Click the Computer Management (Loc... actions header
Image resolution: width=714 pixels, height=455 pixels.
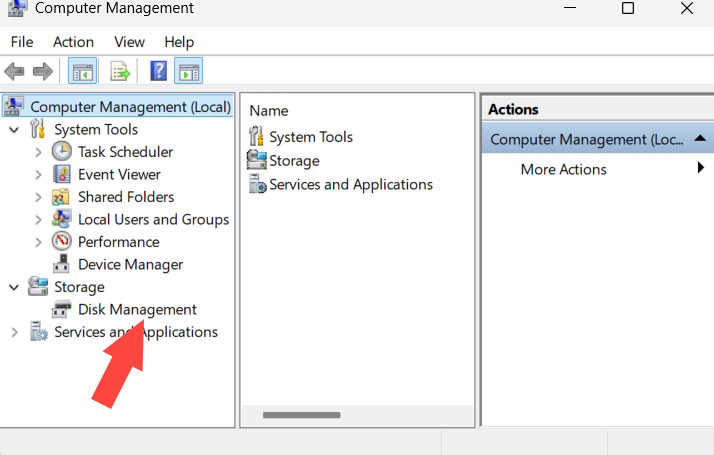(x=598, y=139)
